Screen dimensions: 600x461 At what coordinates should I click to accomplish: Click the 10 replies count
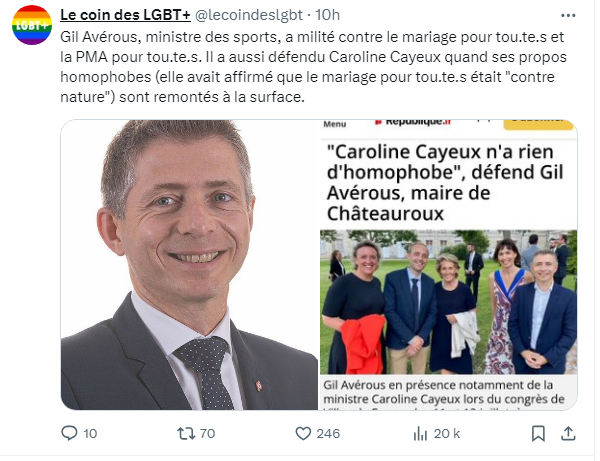tap(90, 433)
